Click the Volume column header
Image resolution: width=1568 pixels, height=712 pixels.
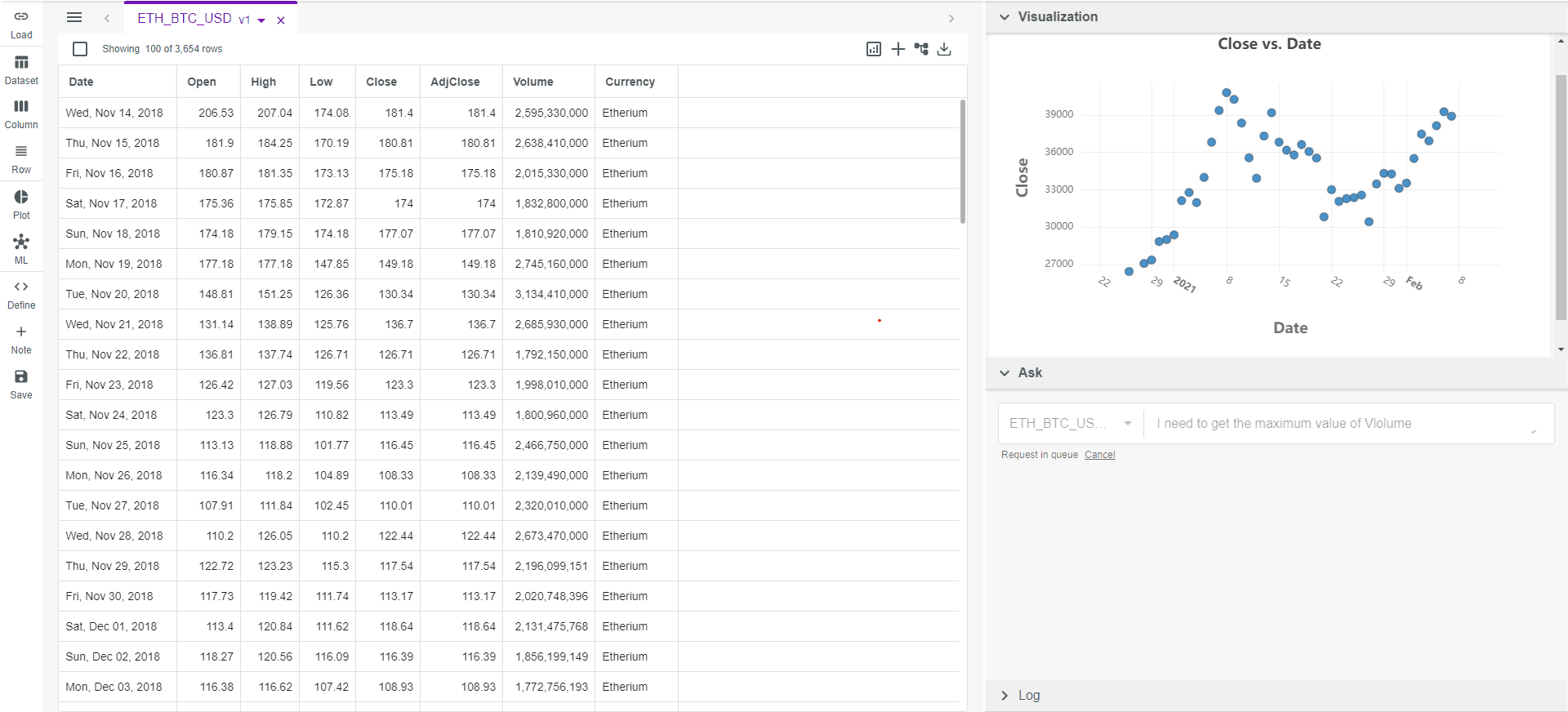tap(533, 82)
